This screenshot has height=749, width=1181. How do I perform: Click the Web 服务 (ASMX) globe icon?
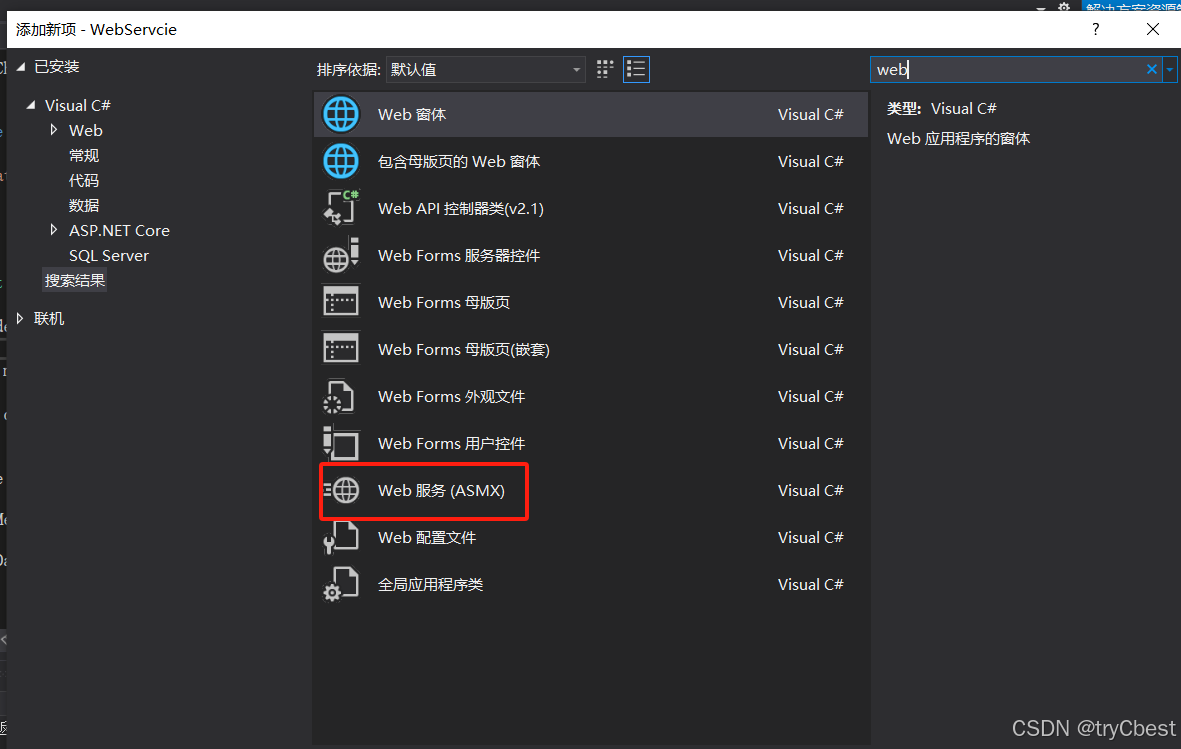pos(341,491)
